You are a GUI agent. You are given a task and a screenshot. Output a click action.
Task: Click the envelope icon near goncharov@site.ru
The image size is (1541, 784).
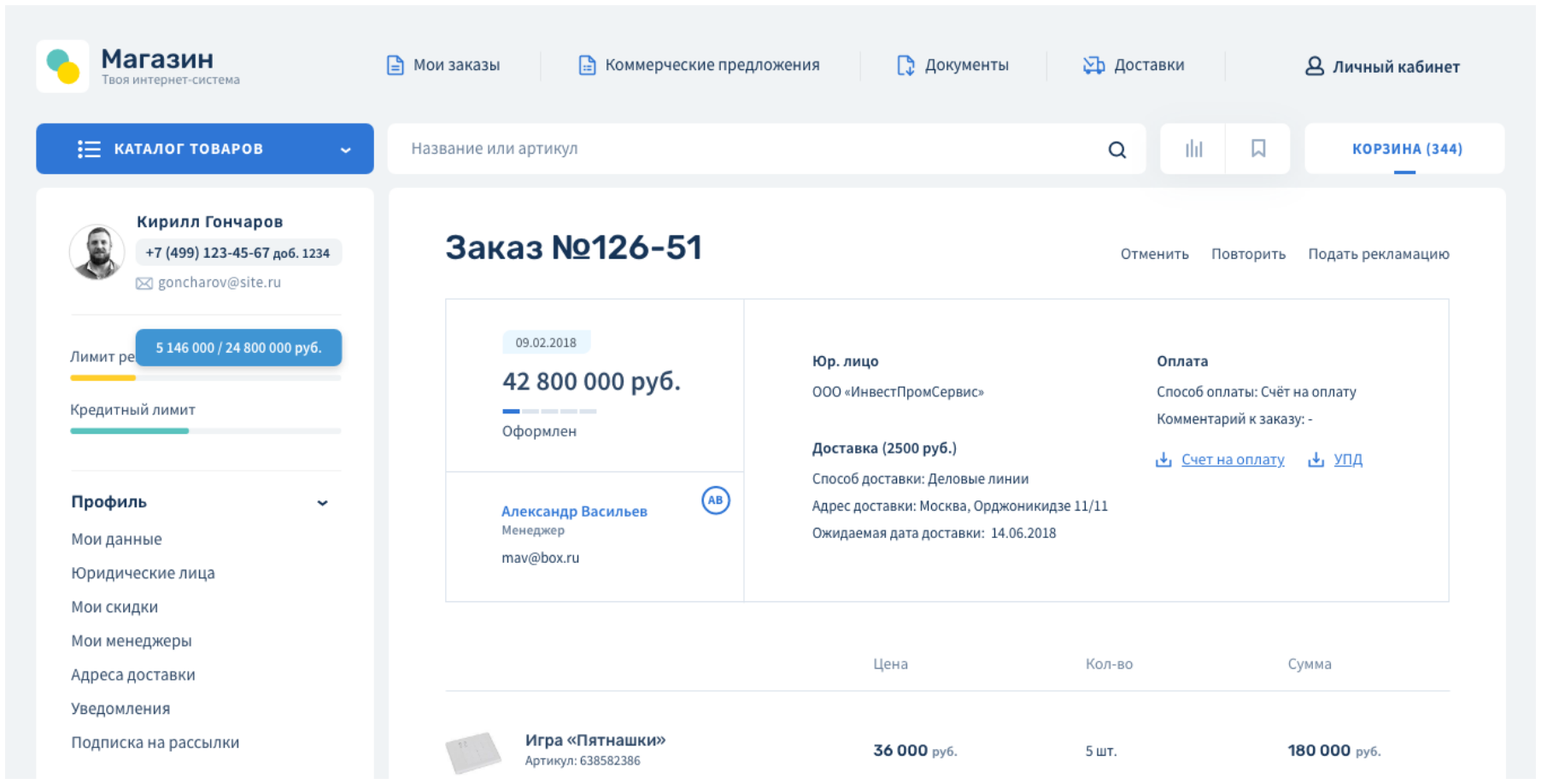144,284
